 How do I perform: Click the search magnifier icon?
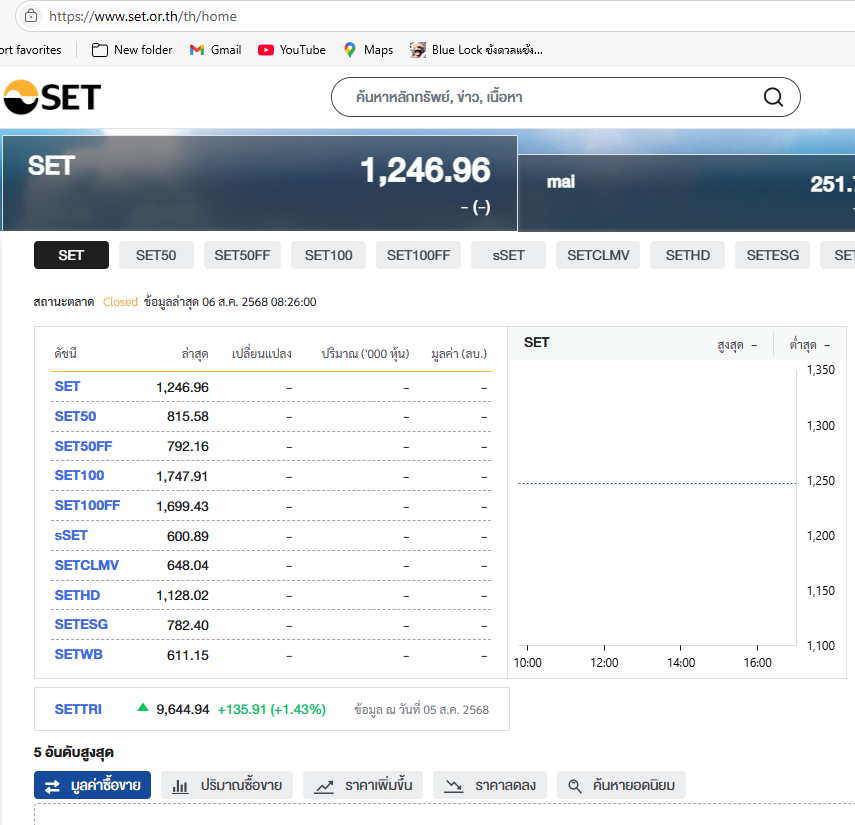click(x=773, y=97)
